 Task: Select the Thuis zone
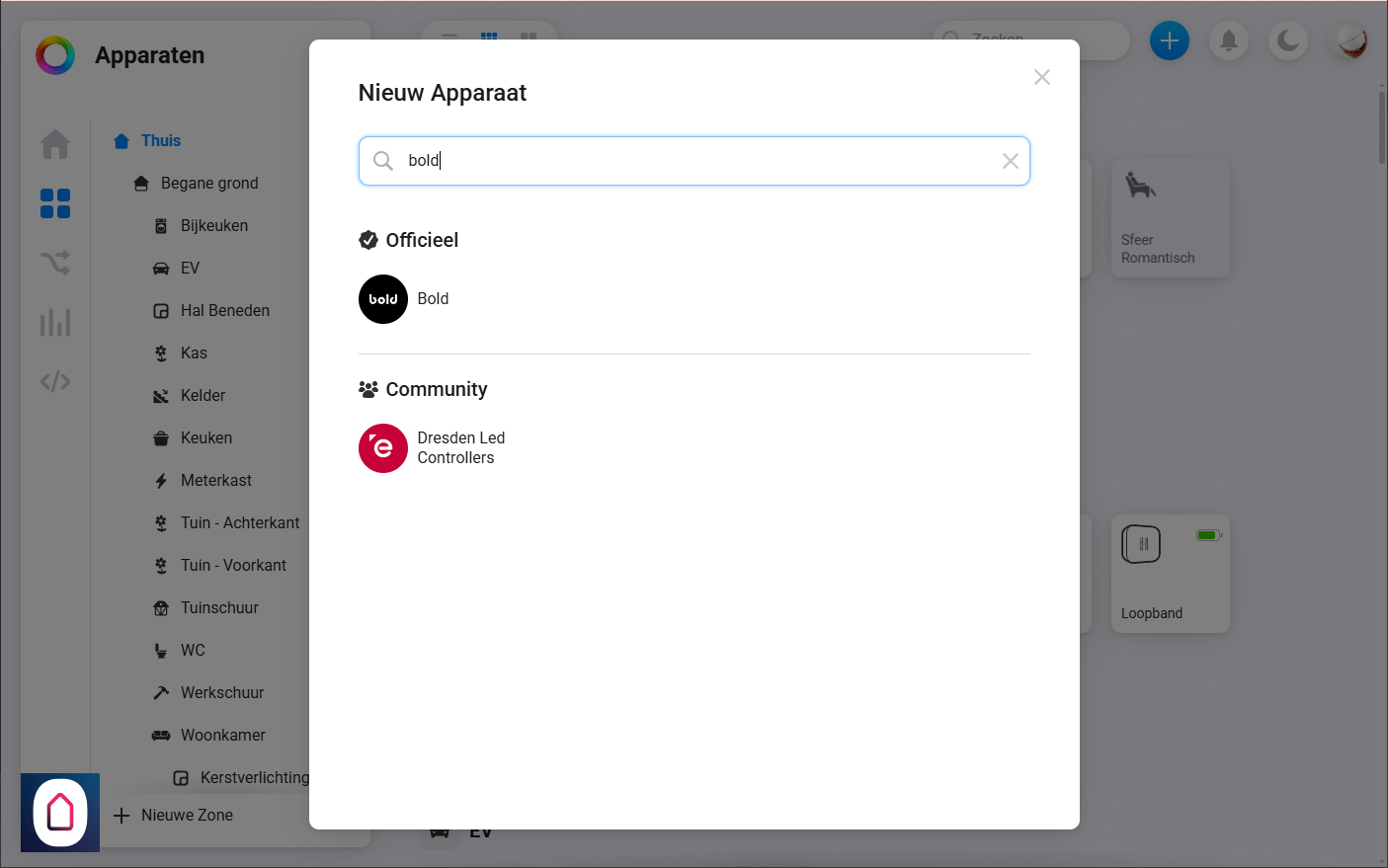[x=160, y=140]
